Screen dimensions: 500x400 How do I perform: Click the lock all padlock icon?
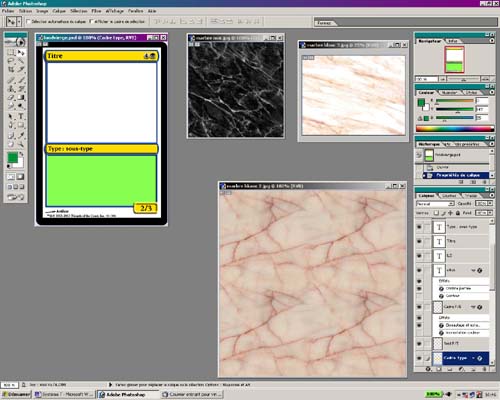(x=458, y=213)
